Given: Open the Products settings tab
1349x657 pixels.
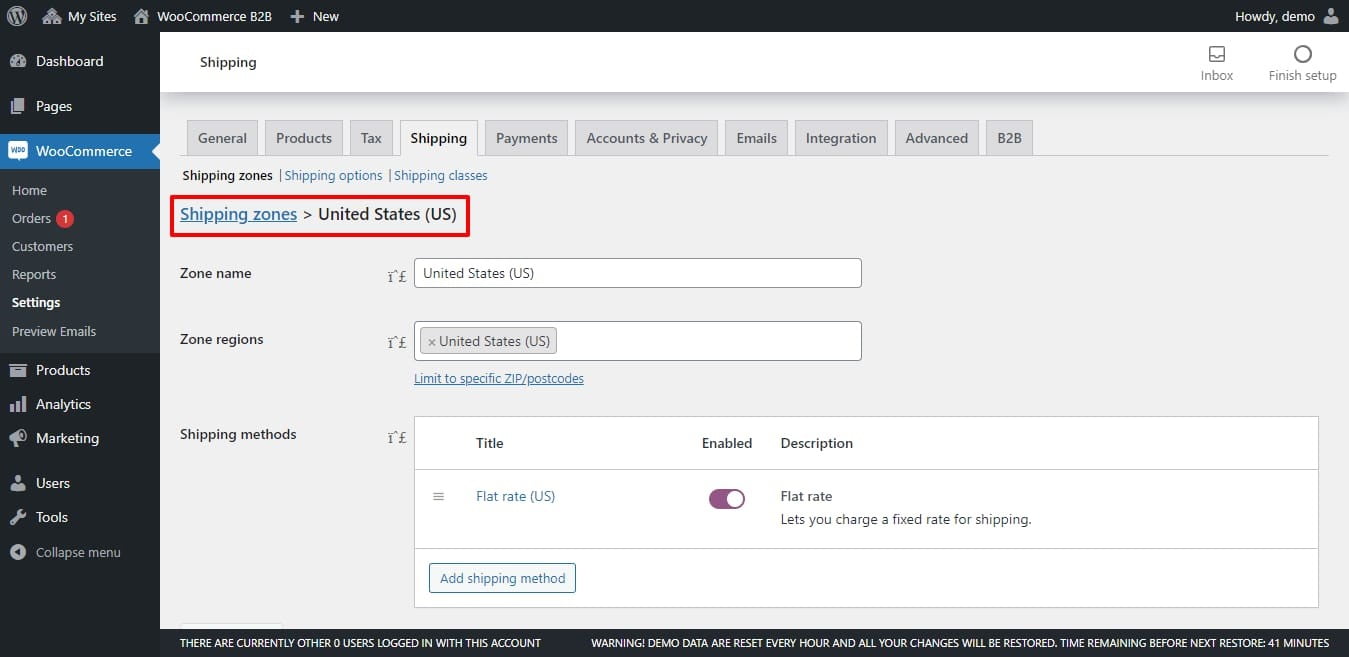Looking at the screenshot, I should (x=304, y=138).
